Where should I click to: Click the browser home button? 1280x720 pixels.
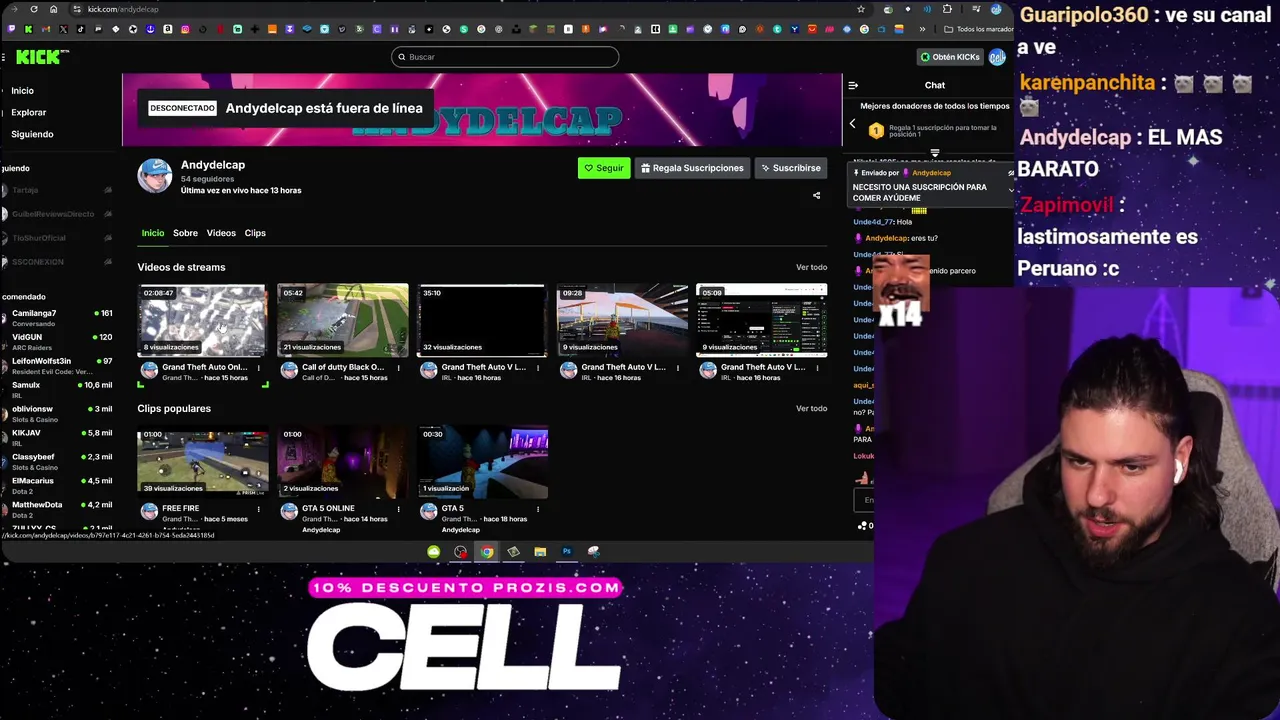pyautogui.click(x=53, y=9)
